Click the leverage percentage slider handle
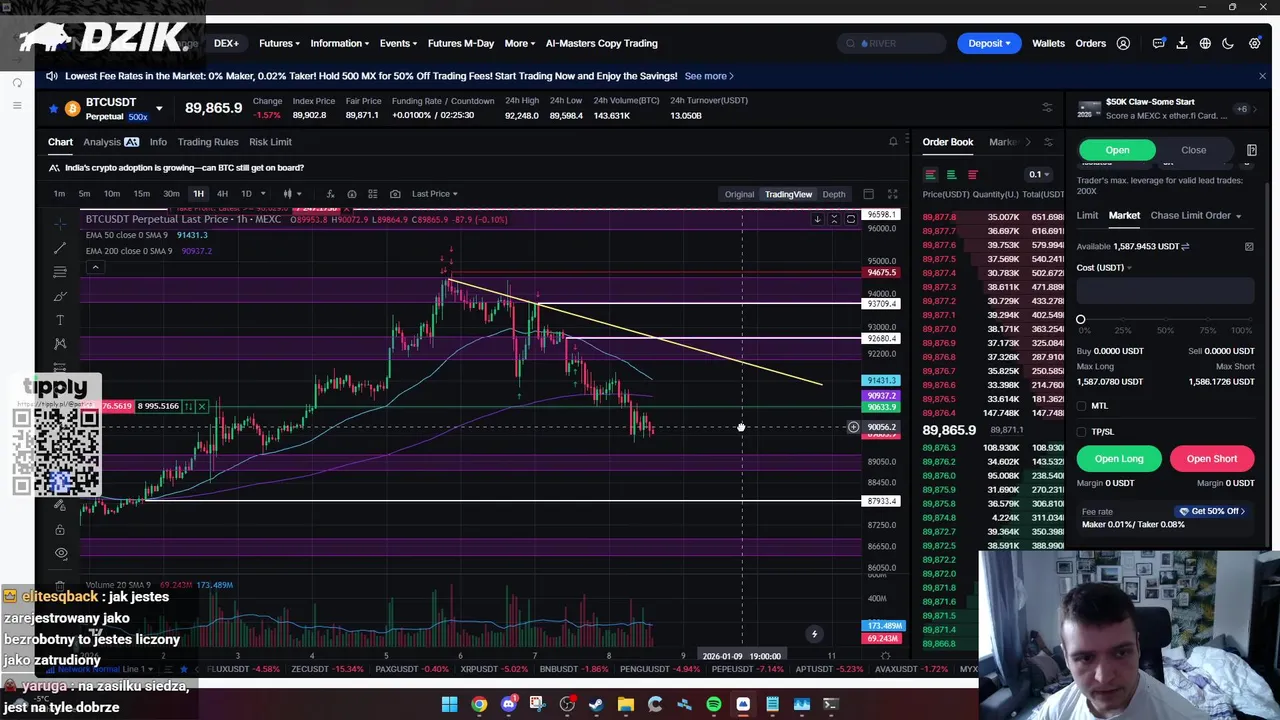Screen dimensions: 1280x720 1080,320
